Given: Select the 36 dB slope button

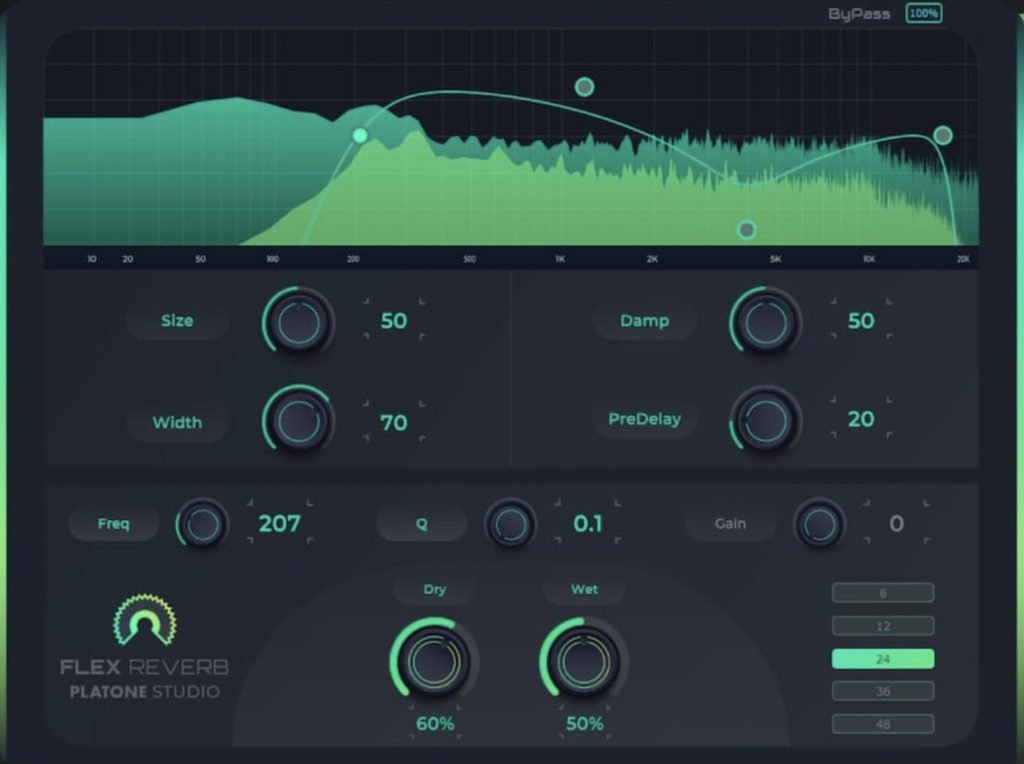Looking at the screenshot, I should click(883, 691).
